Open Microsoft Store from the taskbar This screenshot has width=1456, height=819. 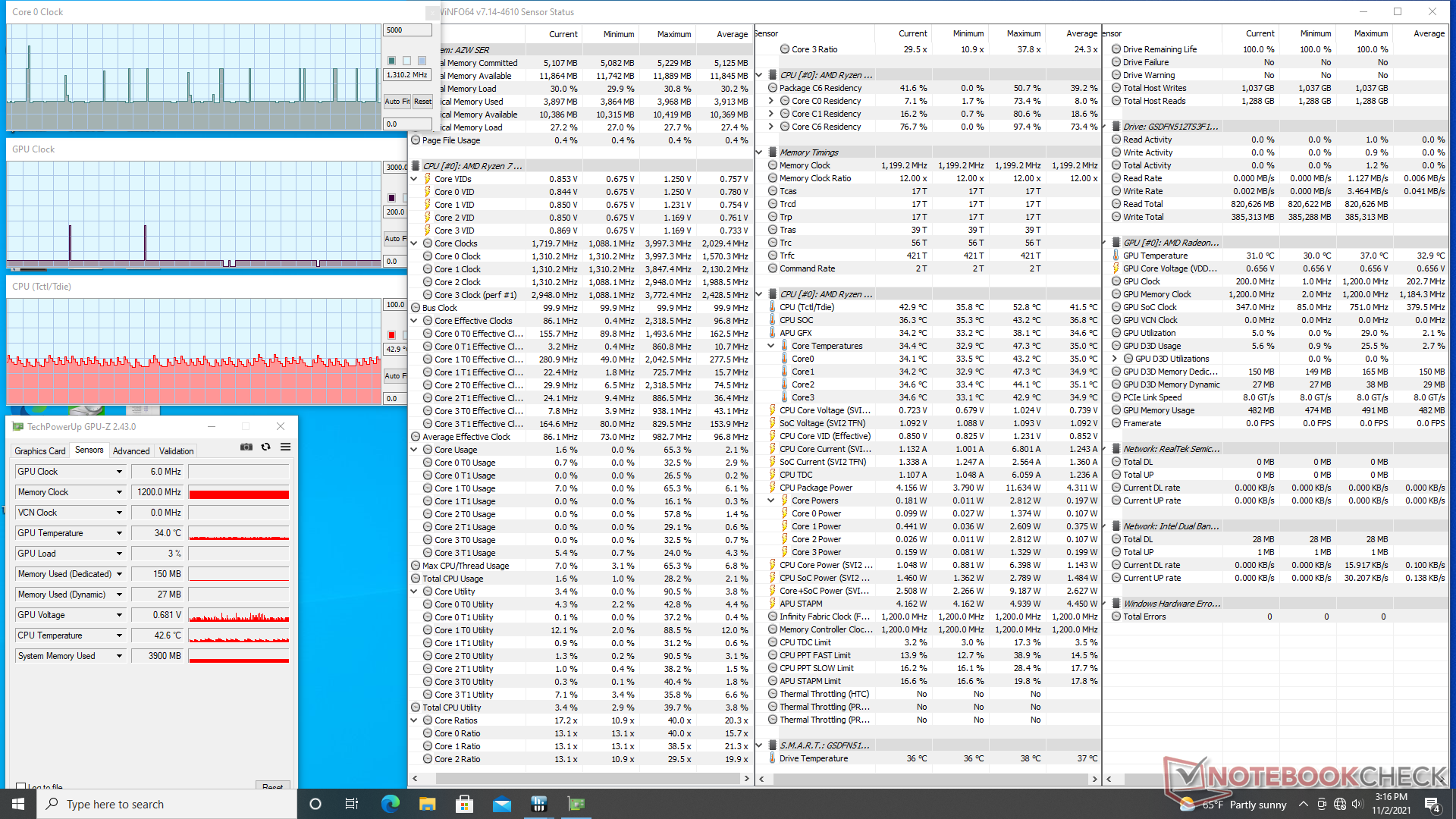[464, 804]
